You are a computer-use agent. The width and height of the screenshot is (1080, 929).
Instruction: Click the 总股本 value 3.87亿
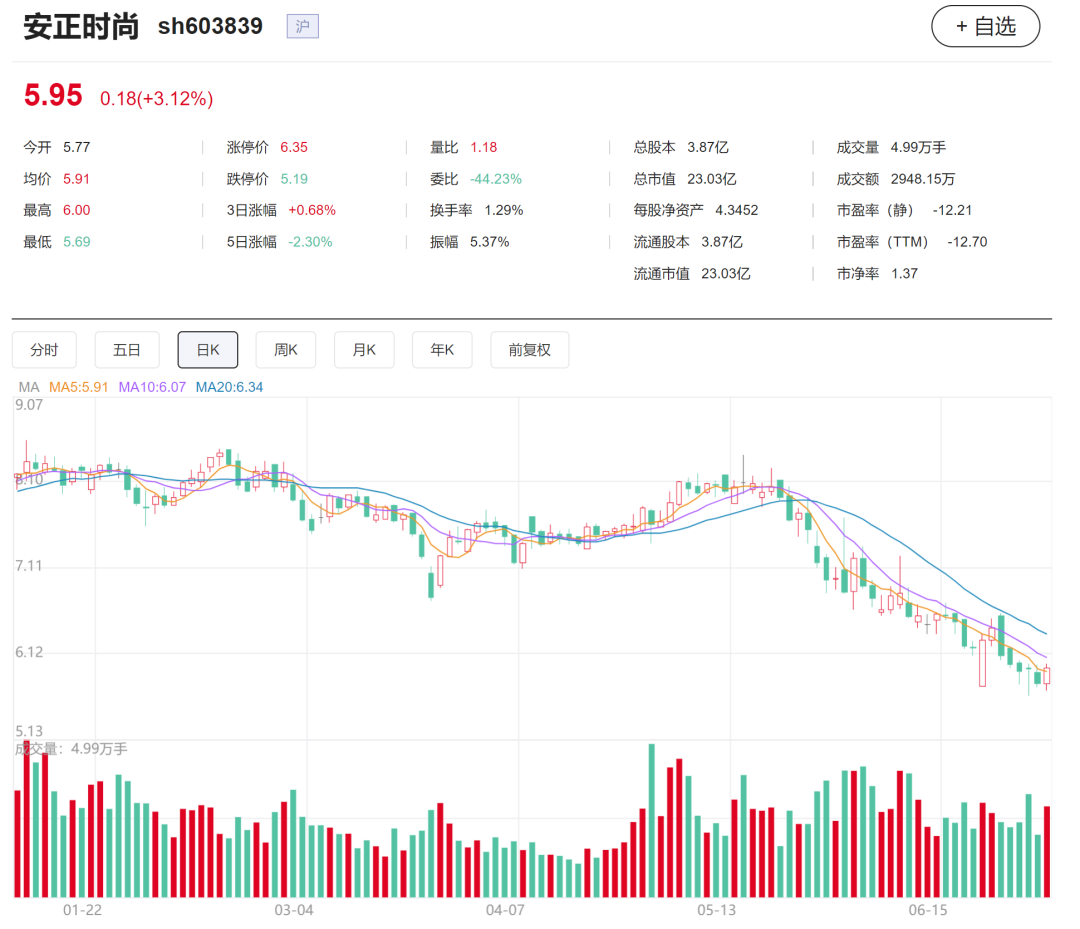708,147
